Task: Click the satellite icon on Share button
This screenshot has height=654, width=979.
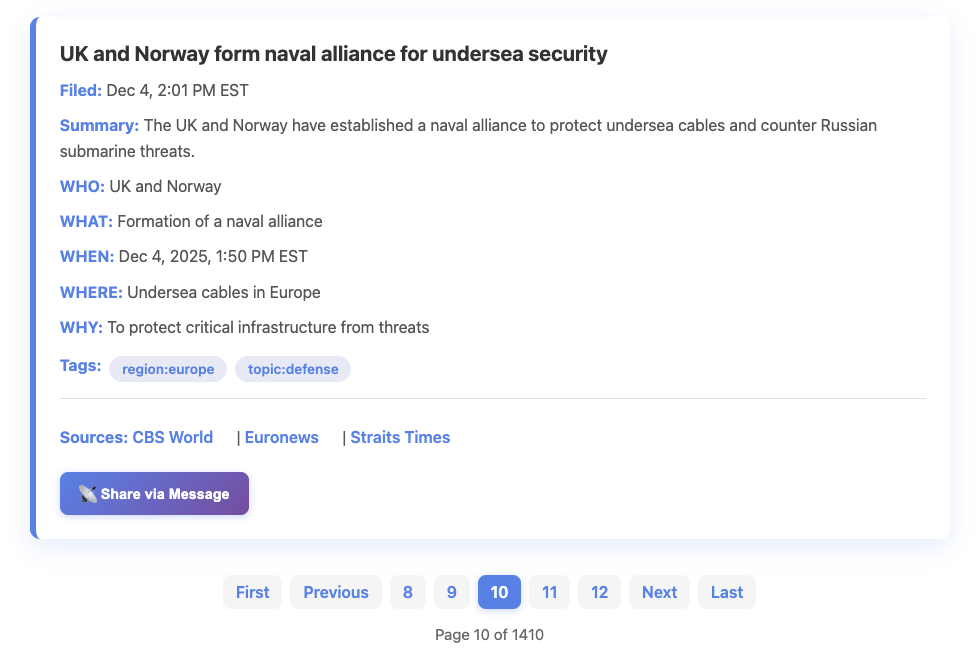Action: click(x=87, y=494)
